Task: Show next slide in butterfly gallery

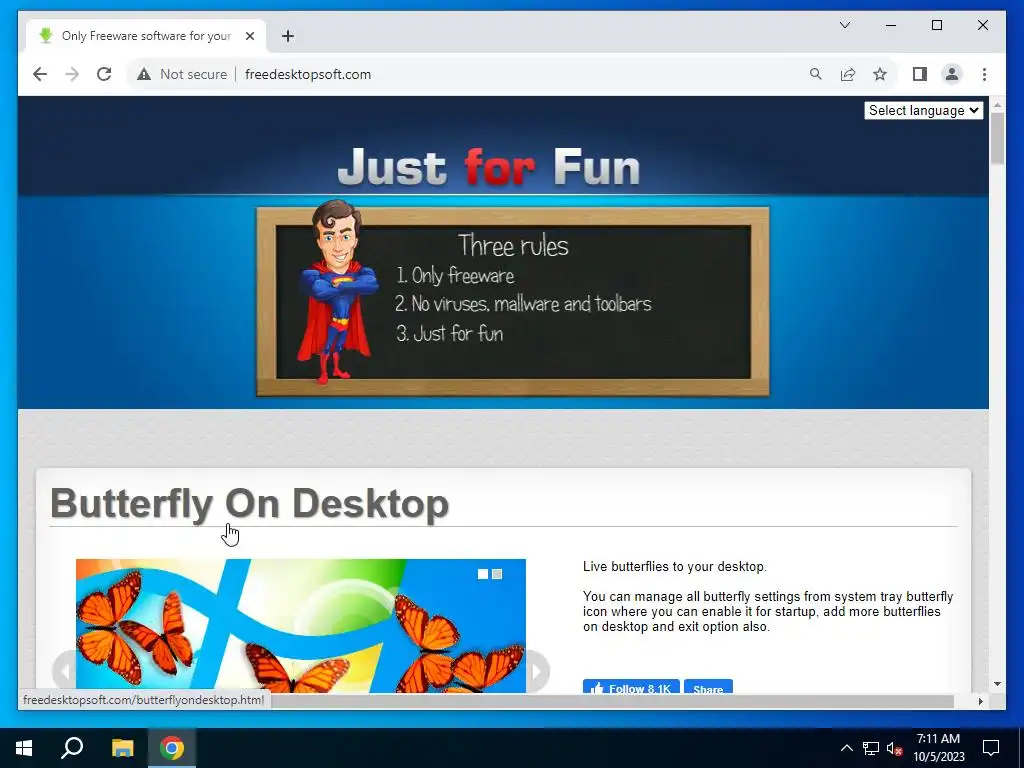Action: click(537, 671)
